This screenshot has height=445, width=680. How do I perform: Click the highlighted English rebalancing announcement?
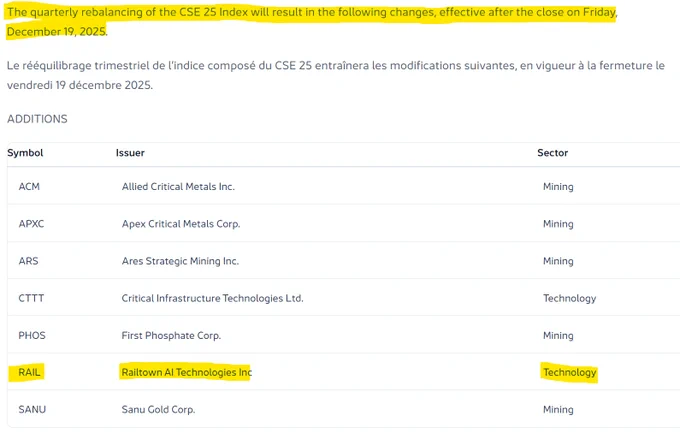(x=311, y=22)
